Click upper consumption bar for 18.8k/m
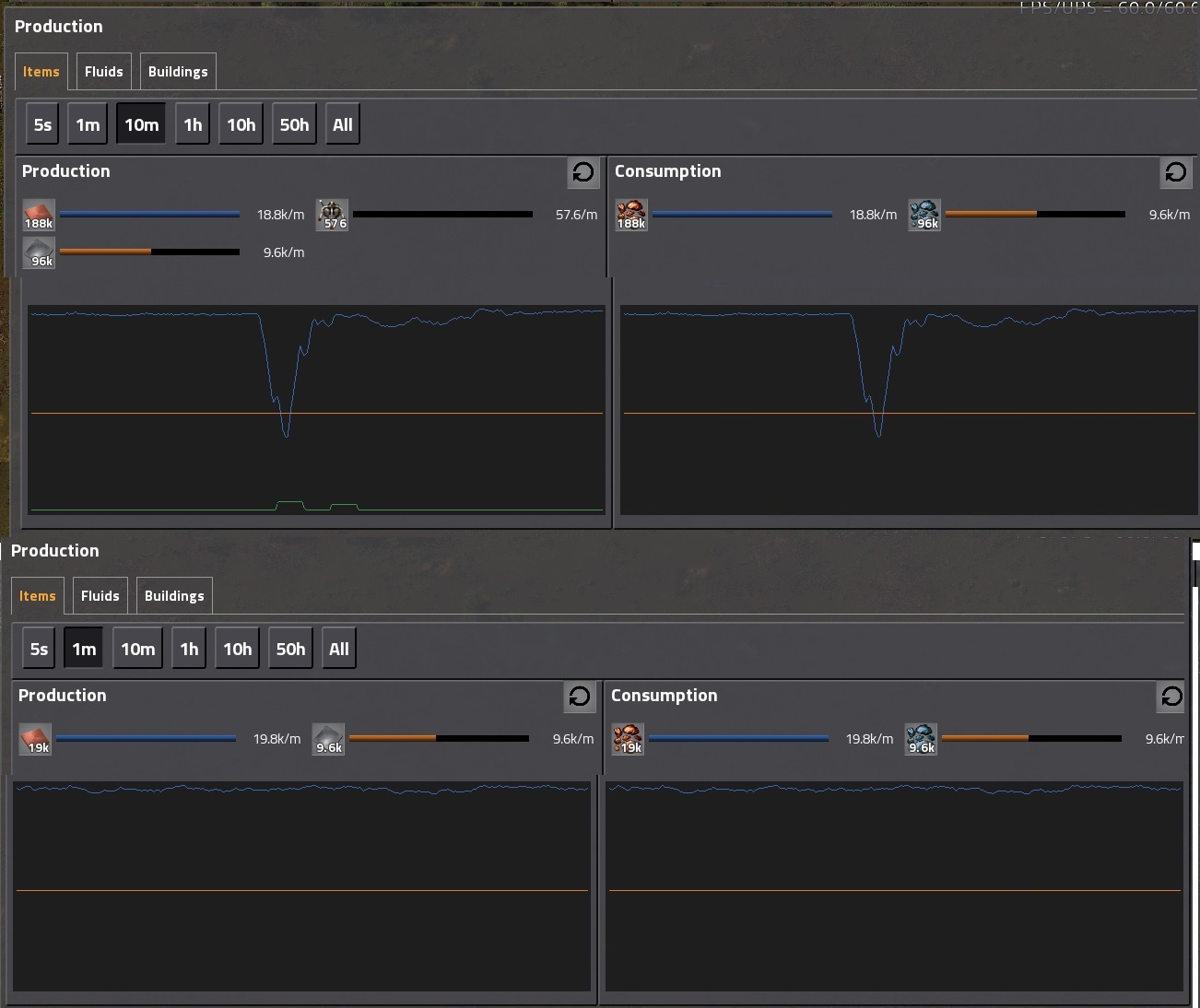Viewport: 1200px width, 1008px height. (742, 215)
